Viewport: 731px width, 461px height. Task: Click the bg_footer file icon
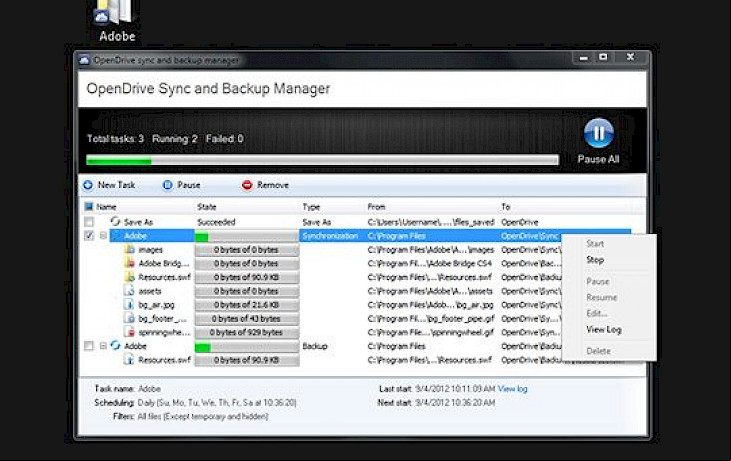(129, 318)
